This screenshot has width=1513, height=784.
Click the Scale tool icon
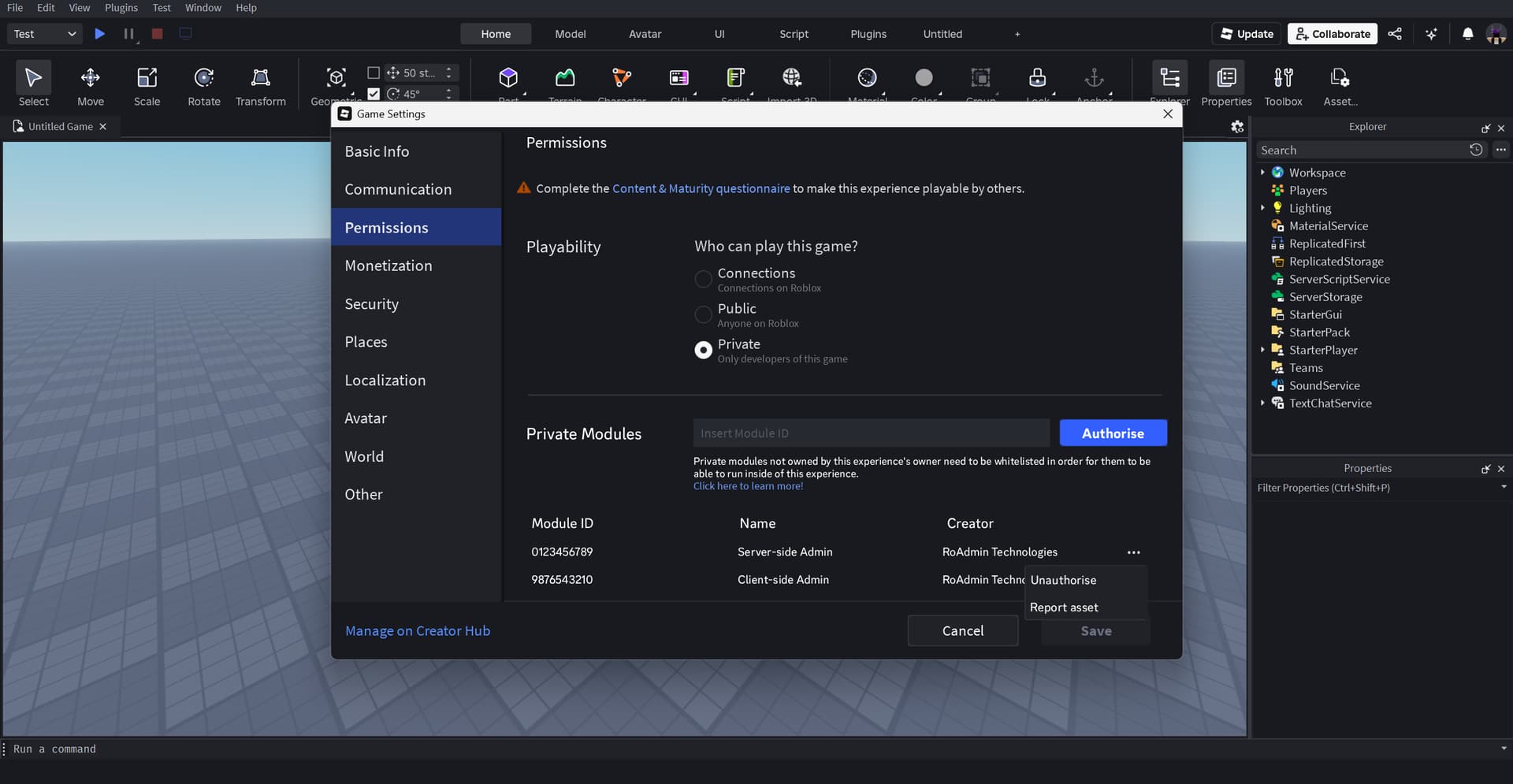click(x=147, y=84)
